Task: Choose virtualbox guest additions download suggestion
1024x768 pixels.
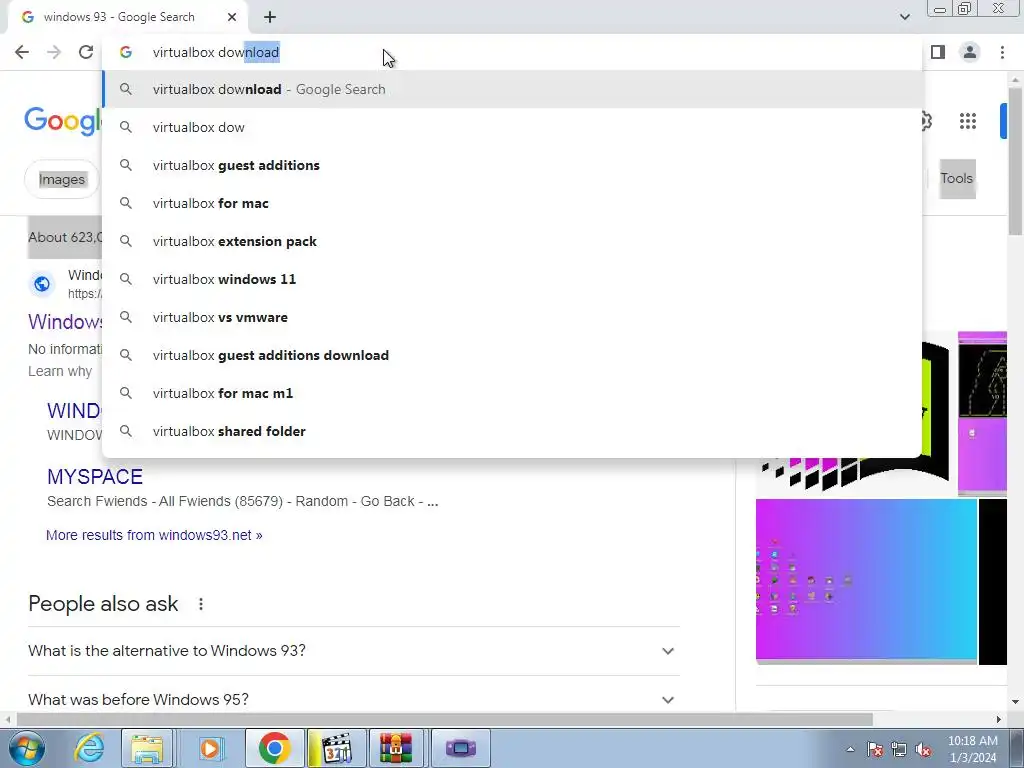Action: (513, 355)
